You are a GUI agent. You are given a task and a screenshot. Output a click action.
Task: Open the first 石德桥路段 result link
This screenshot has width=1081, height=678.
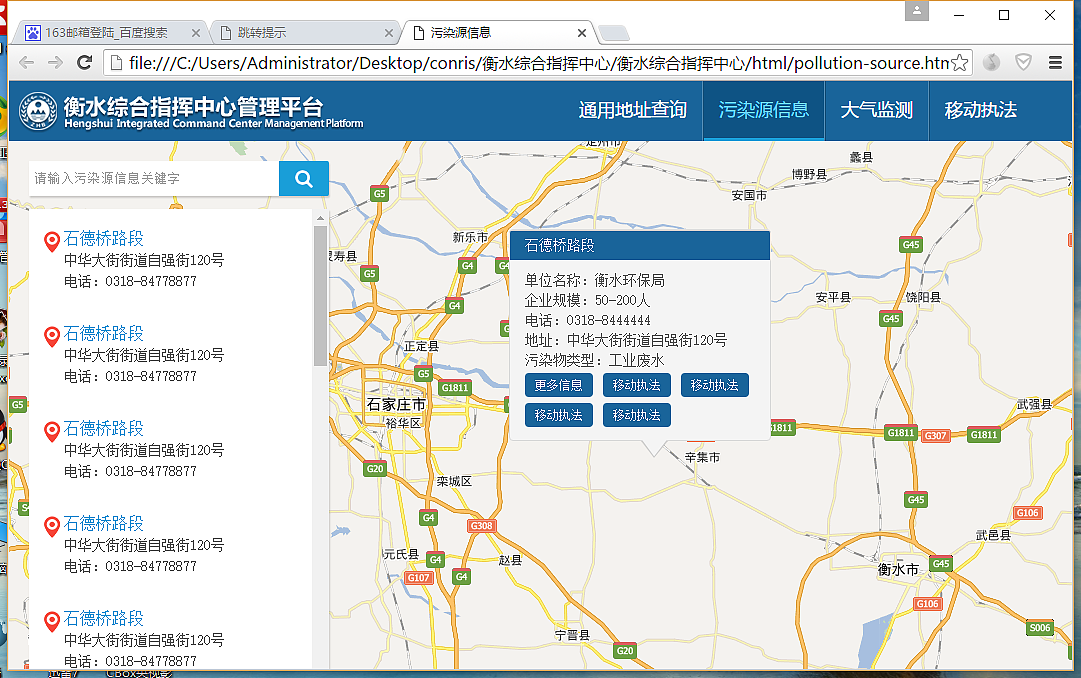103,239
